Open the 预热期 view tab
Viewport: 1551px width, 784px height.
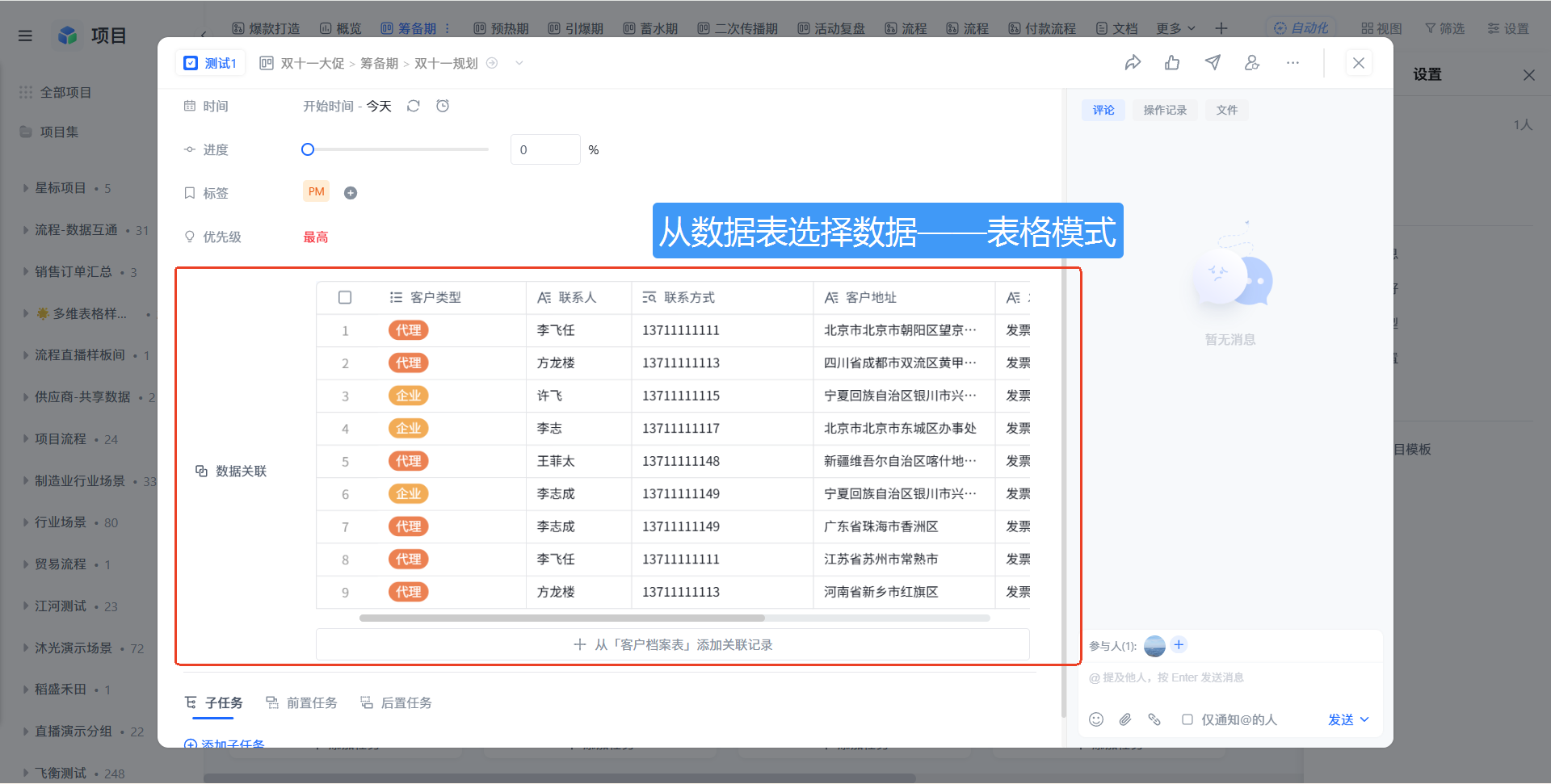pos(501,28)
